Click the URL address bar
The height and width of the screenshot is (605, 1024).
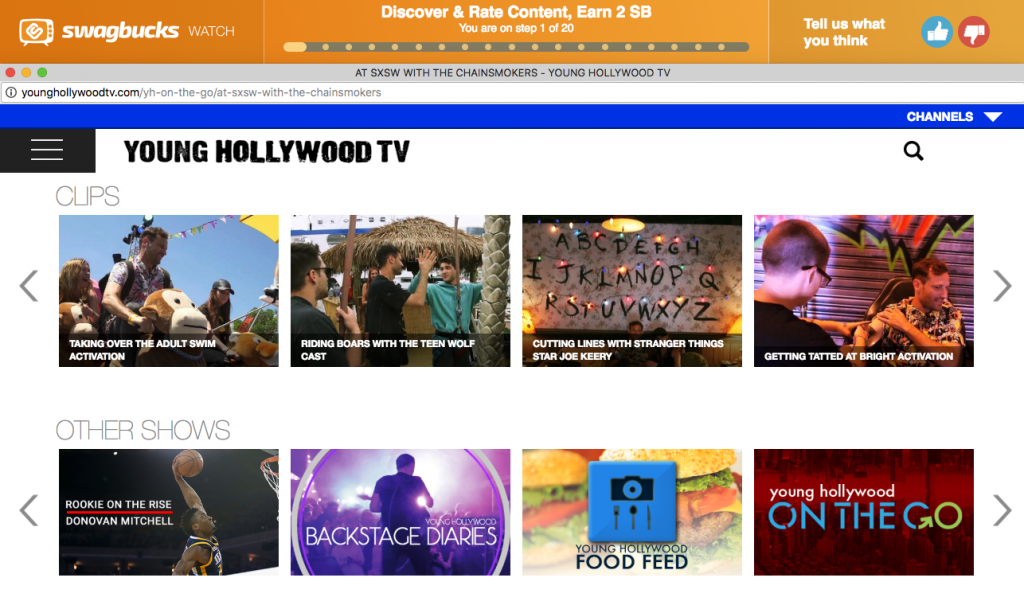pos(512,92)
